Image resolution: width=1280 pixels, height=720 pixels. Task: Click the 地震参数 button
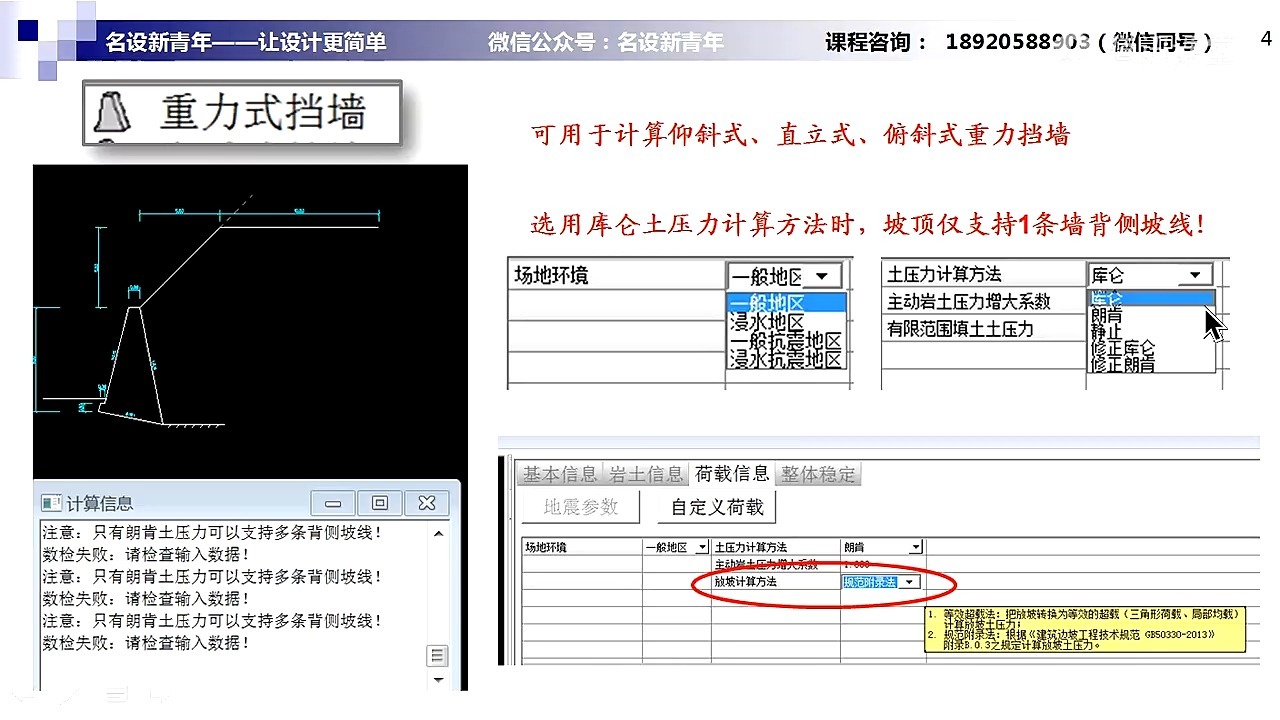(x=581, y=507)
